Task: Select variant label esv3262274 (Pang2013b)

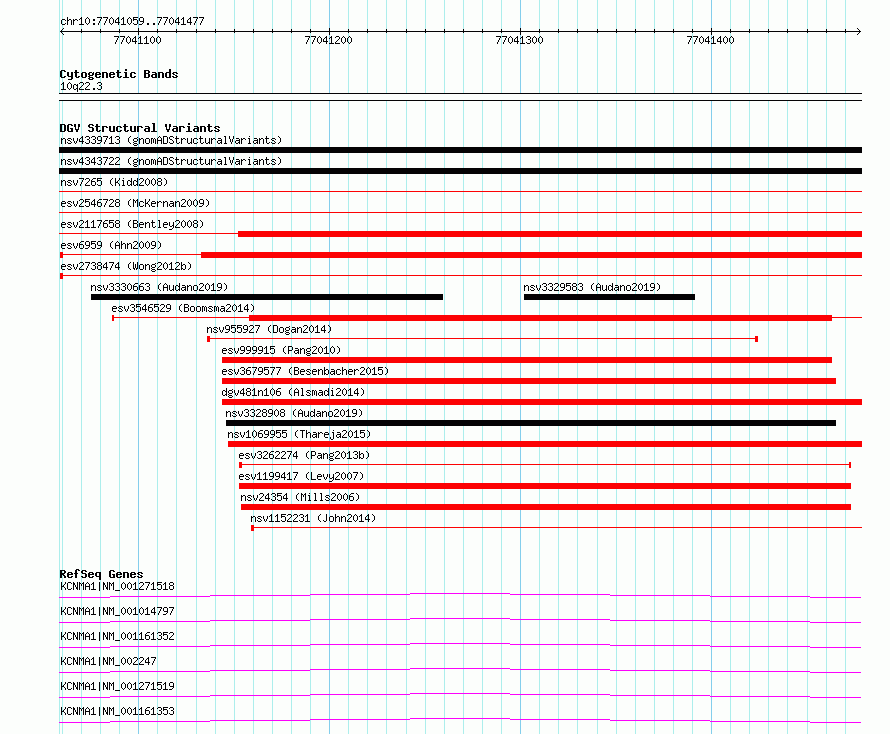Action: click(304, 455)
